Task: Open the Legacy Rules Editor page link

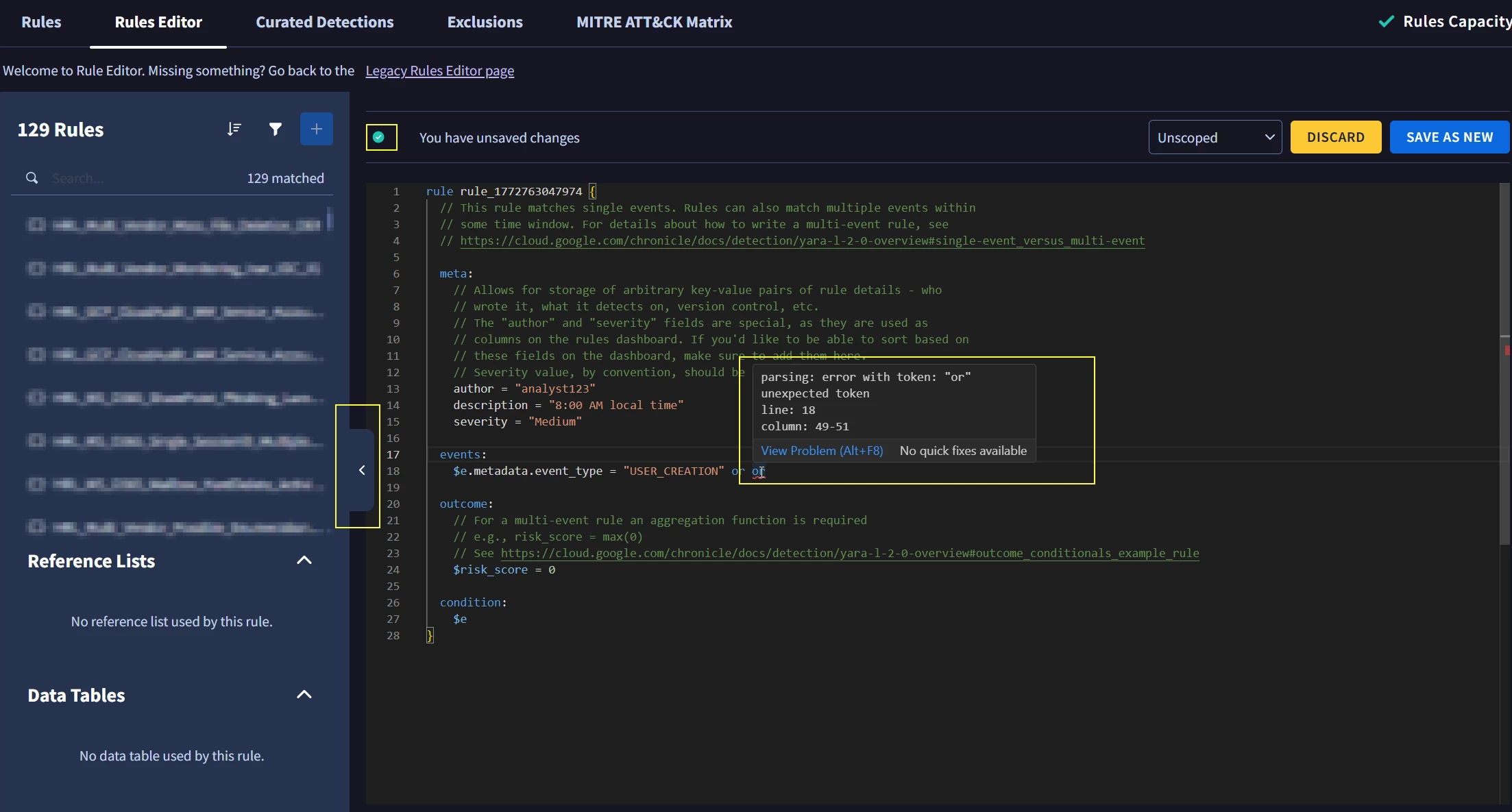Action: click(x=439, y=71)
